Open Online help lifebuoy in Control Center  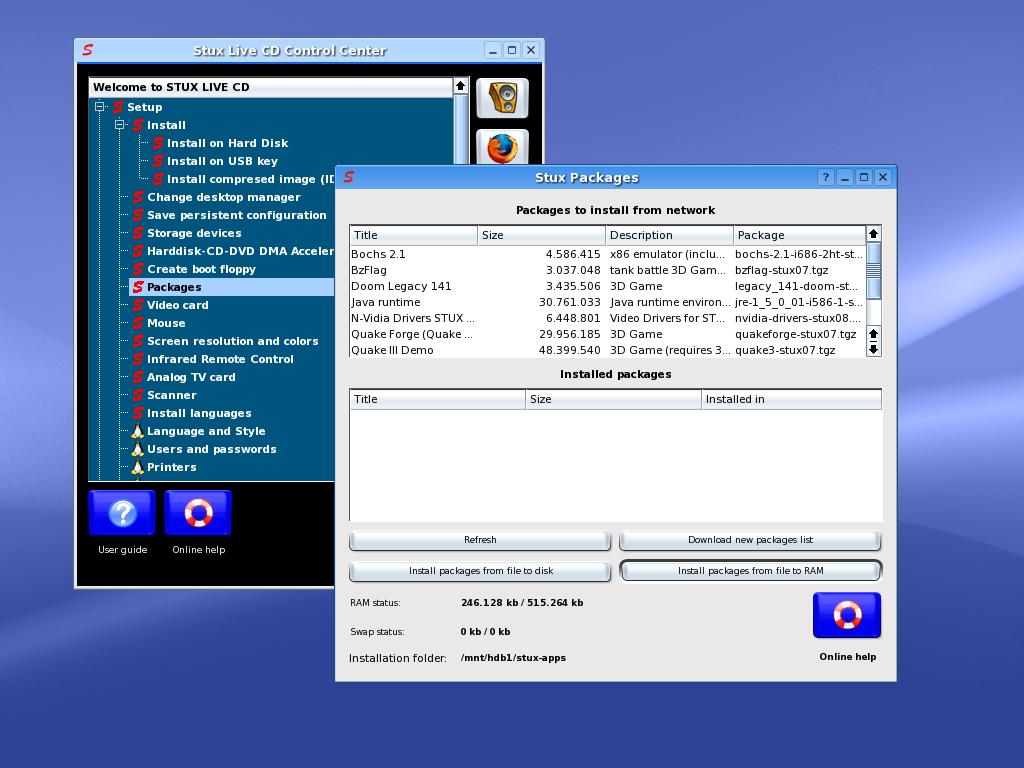click(199, 513)
